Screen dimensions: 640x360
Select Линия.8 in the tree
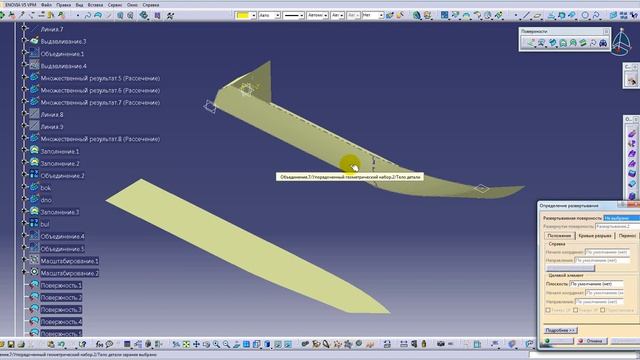pyautogui.click(x=52, y=115)
